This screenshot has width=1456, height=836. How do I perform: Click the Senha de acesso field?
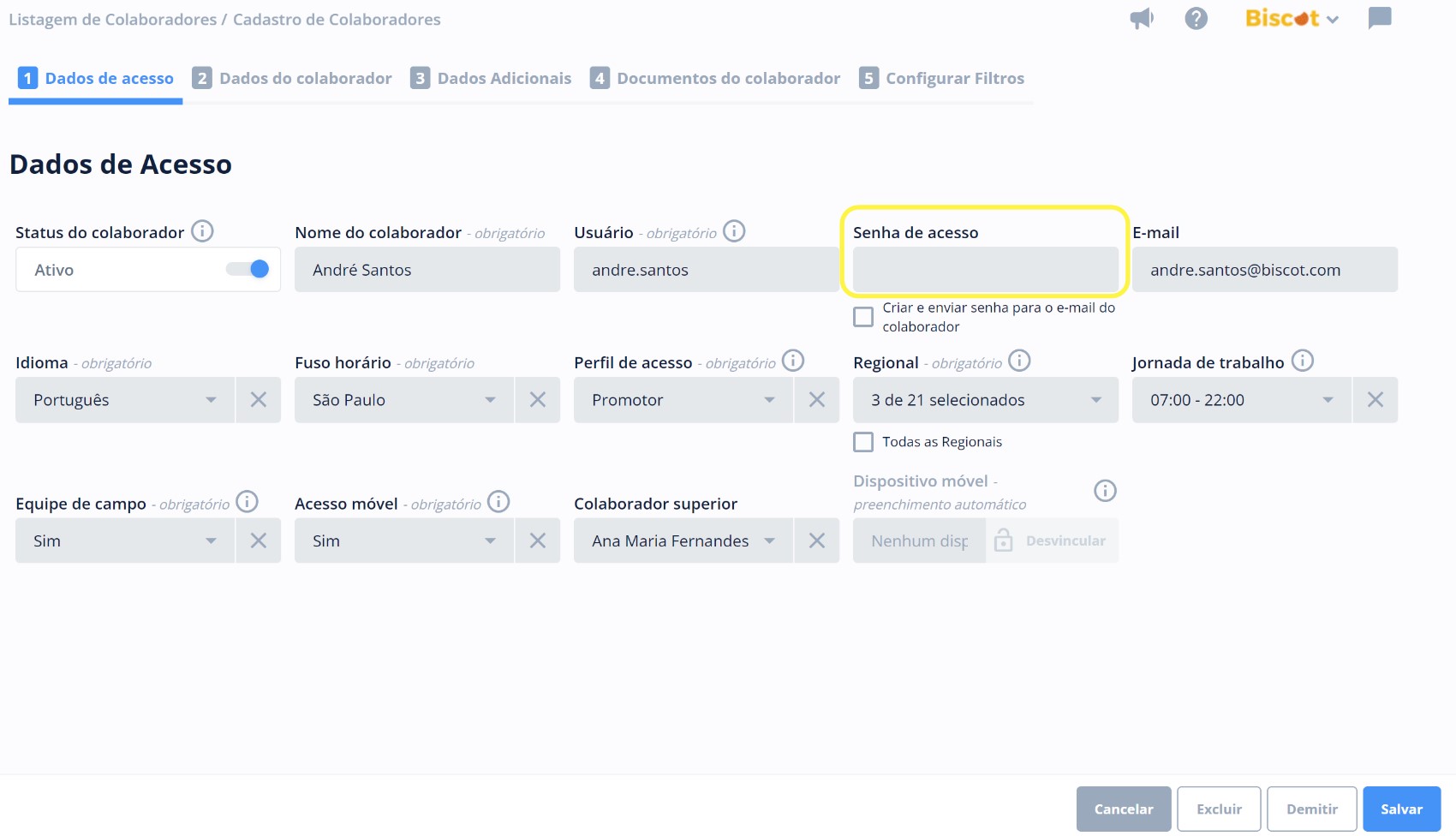pyautogui.click(x=985, y=270)
